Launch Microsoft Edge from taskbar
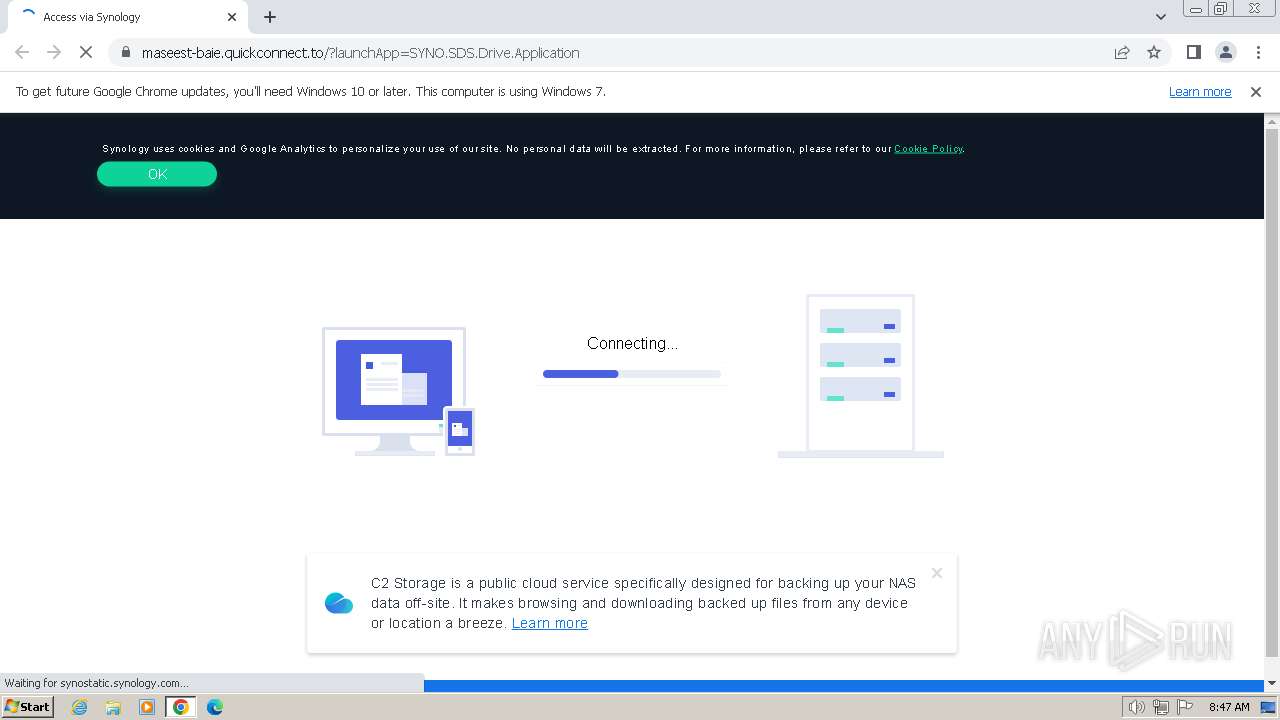Viewport: 1280px width, 720px height. (215, 707)
